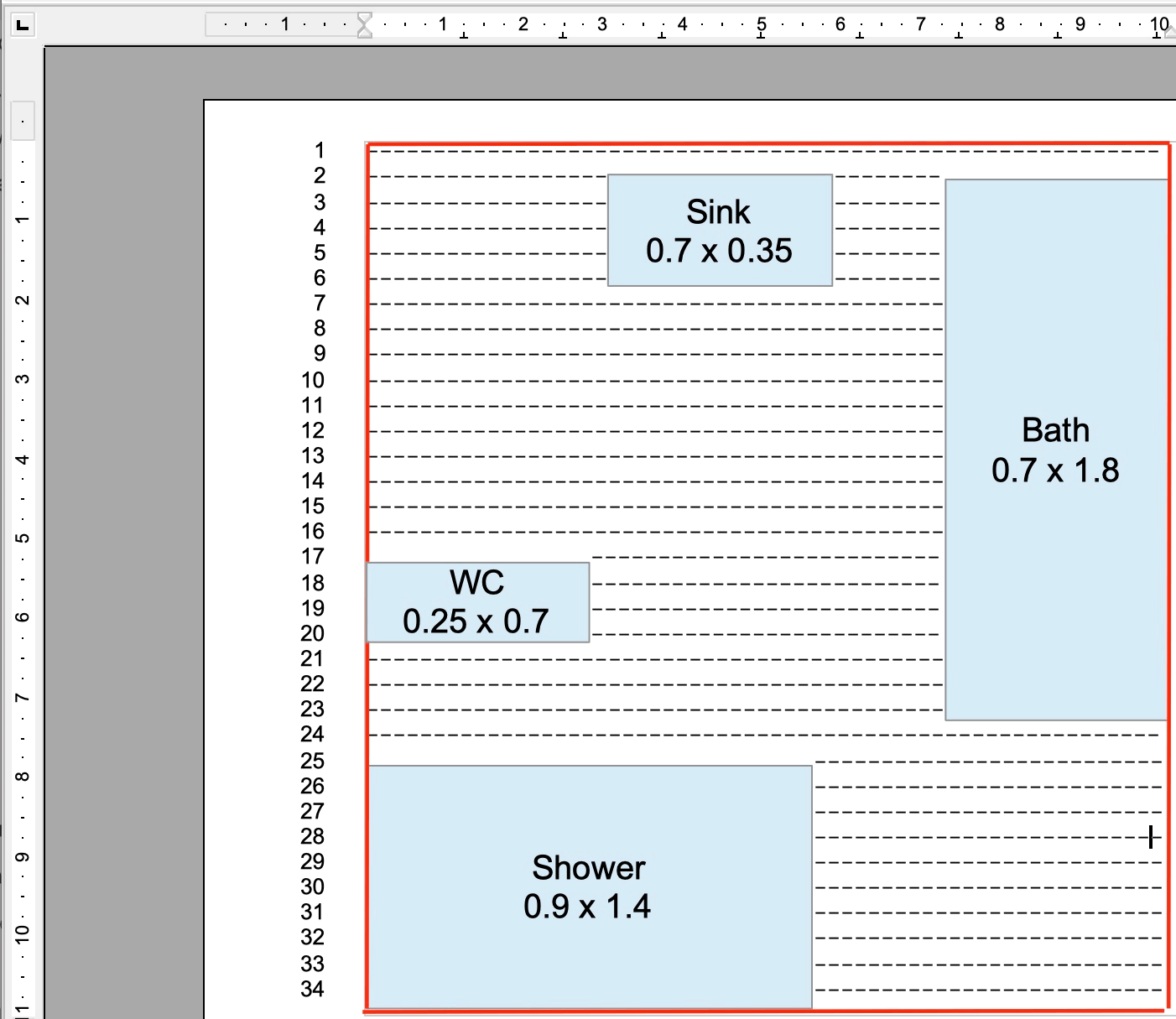The image size is (1176, 1019).
Task: Click the 3 mark on the horizontal ruler
Action: click(x=602, y=24)
